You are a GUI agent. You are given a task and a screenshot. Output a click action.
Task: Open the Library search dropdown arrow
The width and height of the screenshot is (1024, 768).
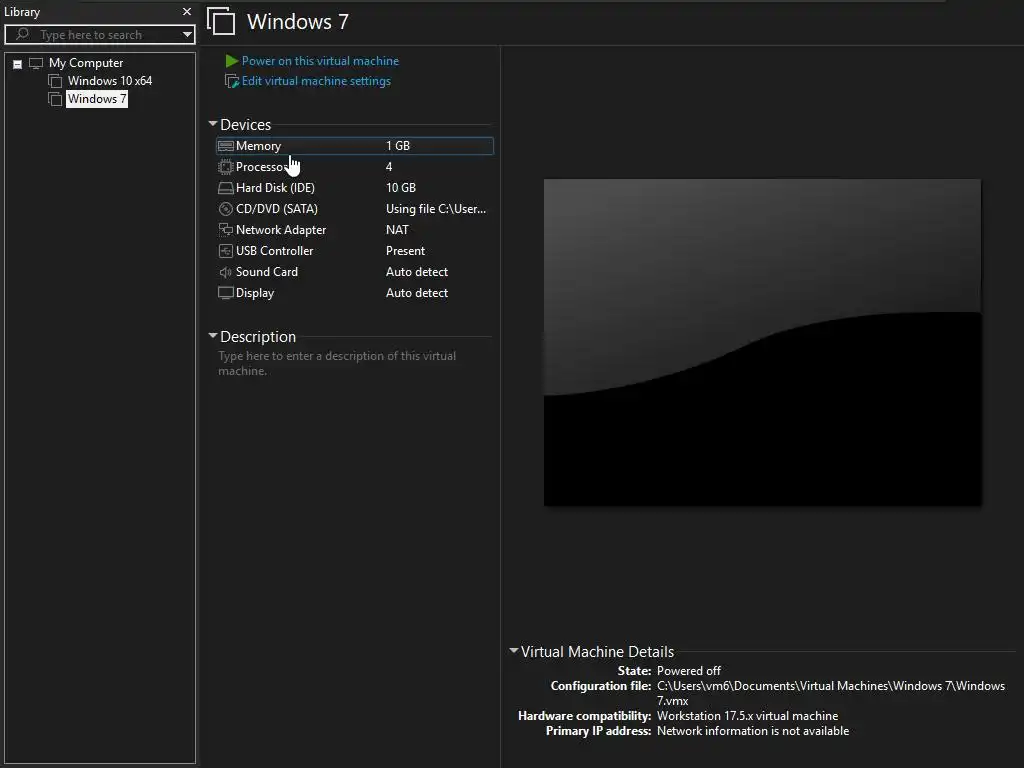187,34
